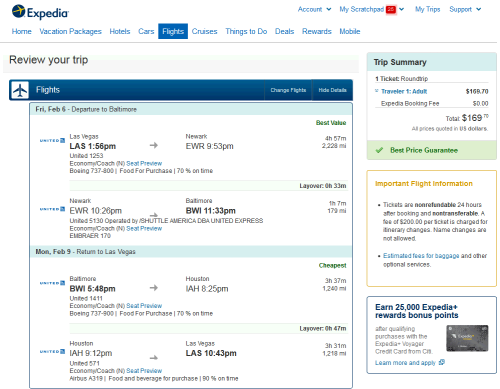Open Seat Preview for United 1253
This screenshot has height=389, width=500.
click(144, 163)
